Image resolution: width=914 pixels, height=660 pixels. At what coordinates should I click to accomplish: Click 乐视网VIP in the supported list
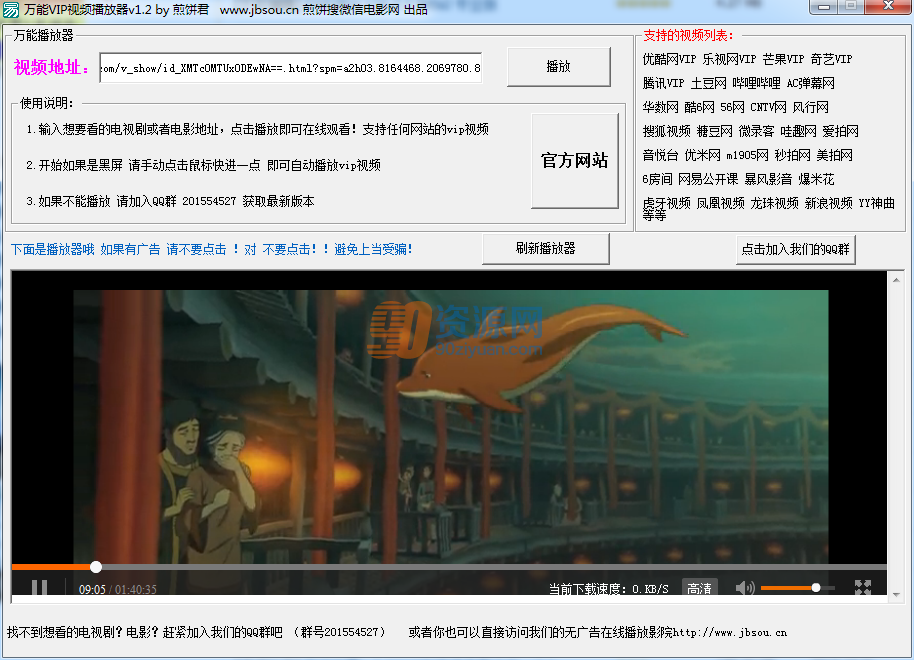[729, 59]
